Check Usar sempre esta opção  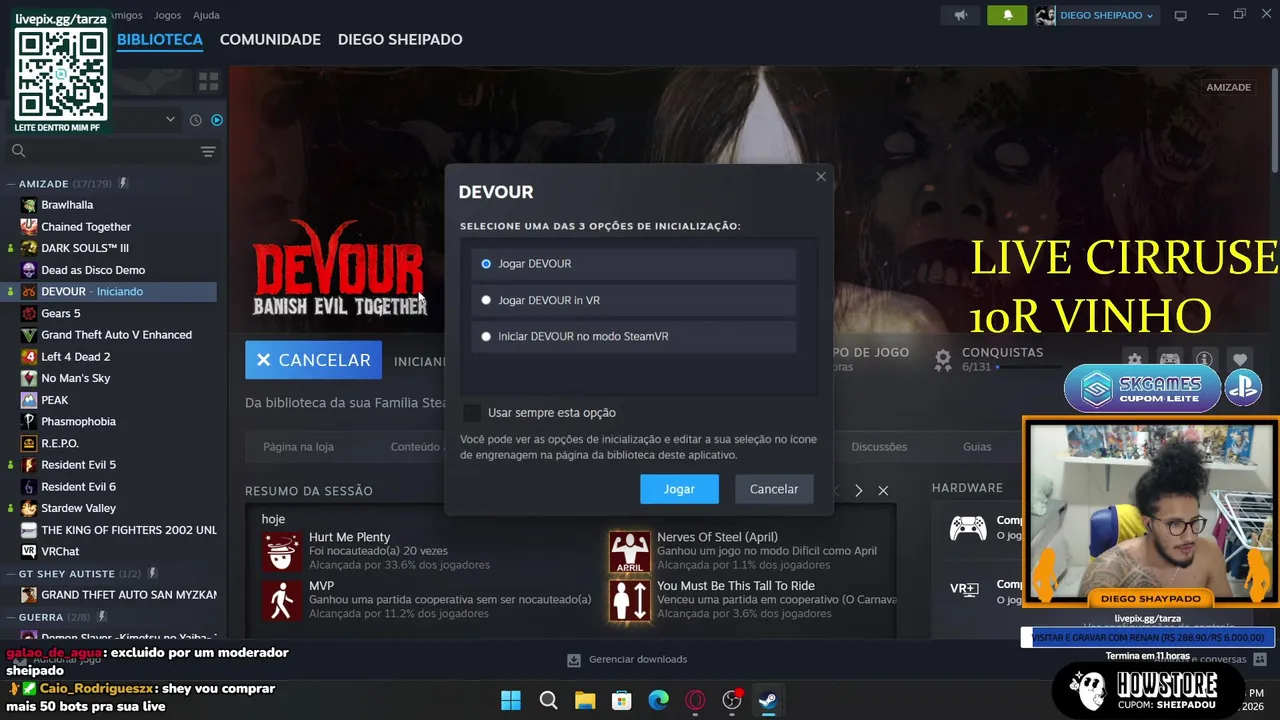click(472, 413)
